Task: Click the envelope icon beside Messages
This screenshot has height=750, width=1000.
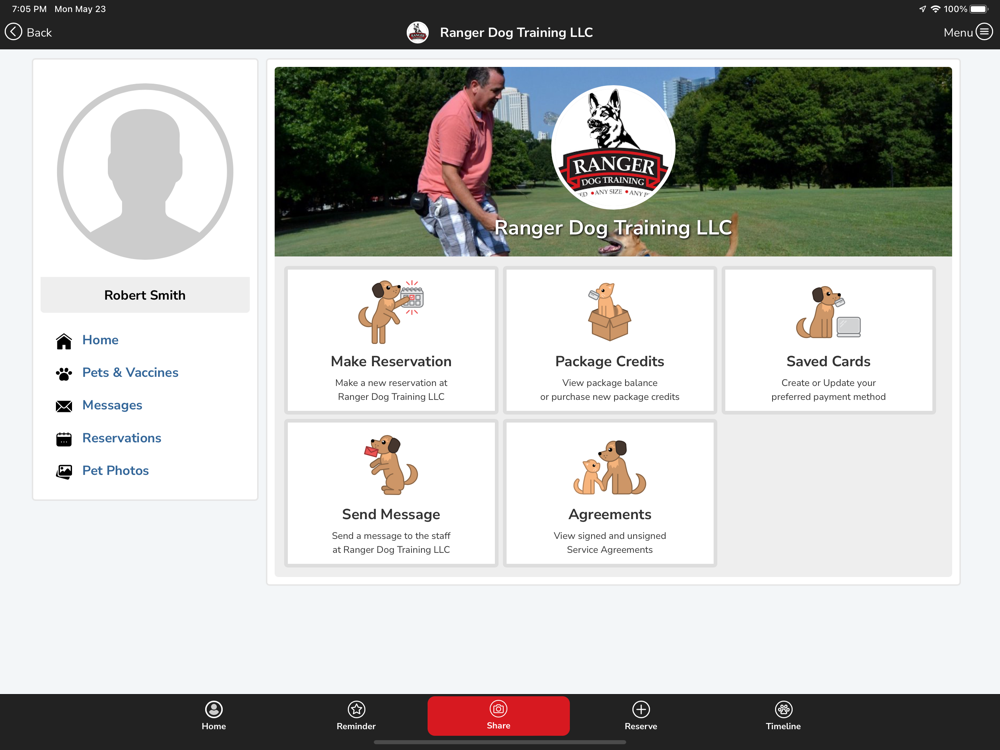Action: pos(64,406)
